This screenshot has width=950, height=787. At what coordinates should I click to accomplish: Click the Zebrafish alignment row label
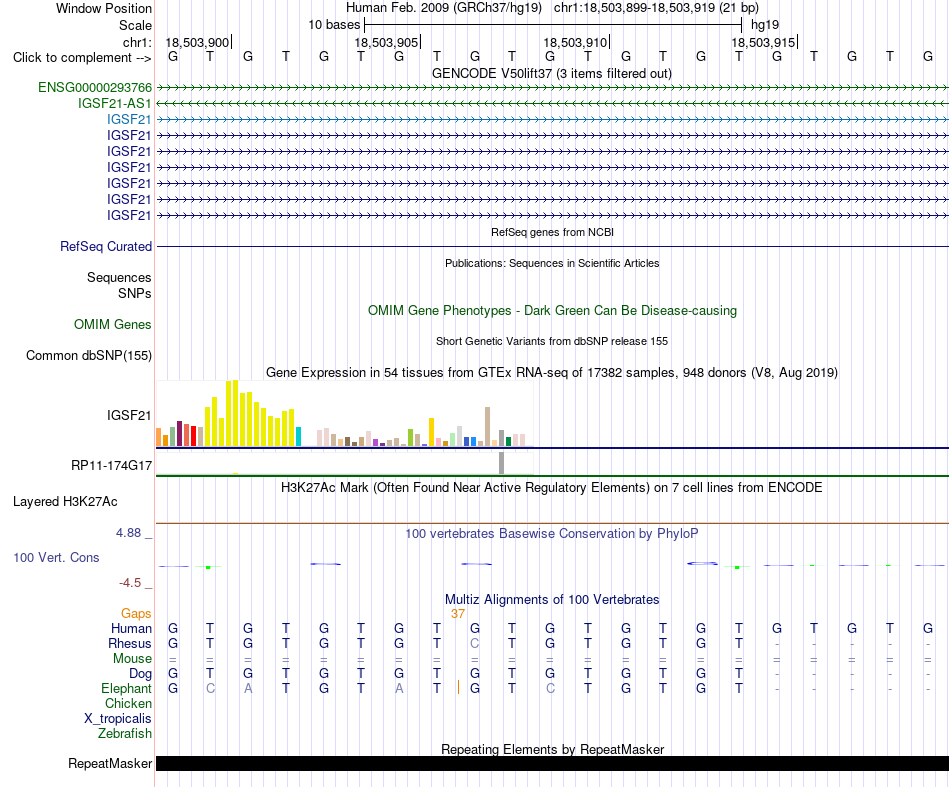pyautogui.click(x=125, y=734)
